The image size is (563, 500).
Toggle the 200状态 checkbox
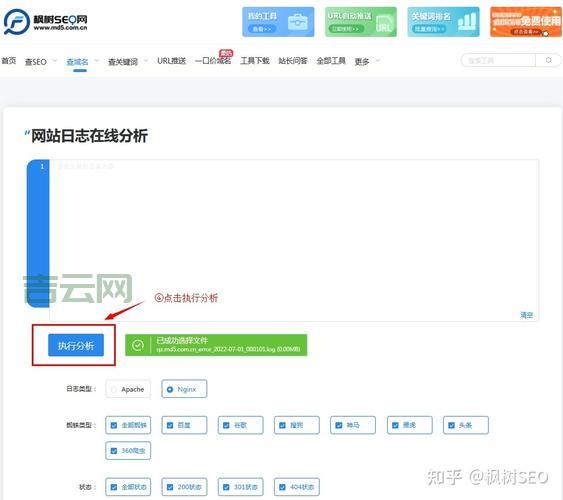click(184, 487)
